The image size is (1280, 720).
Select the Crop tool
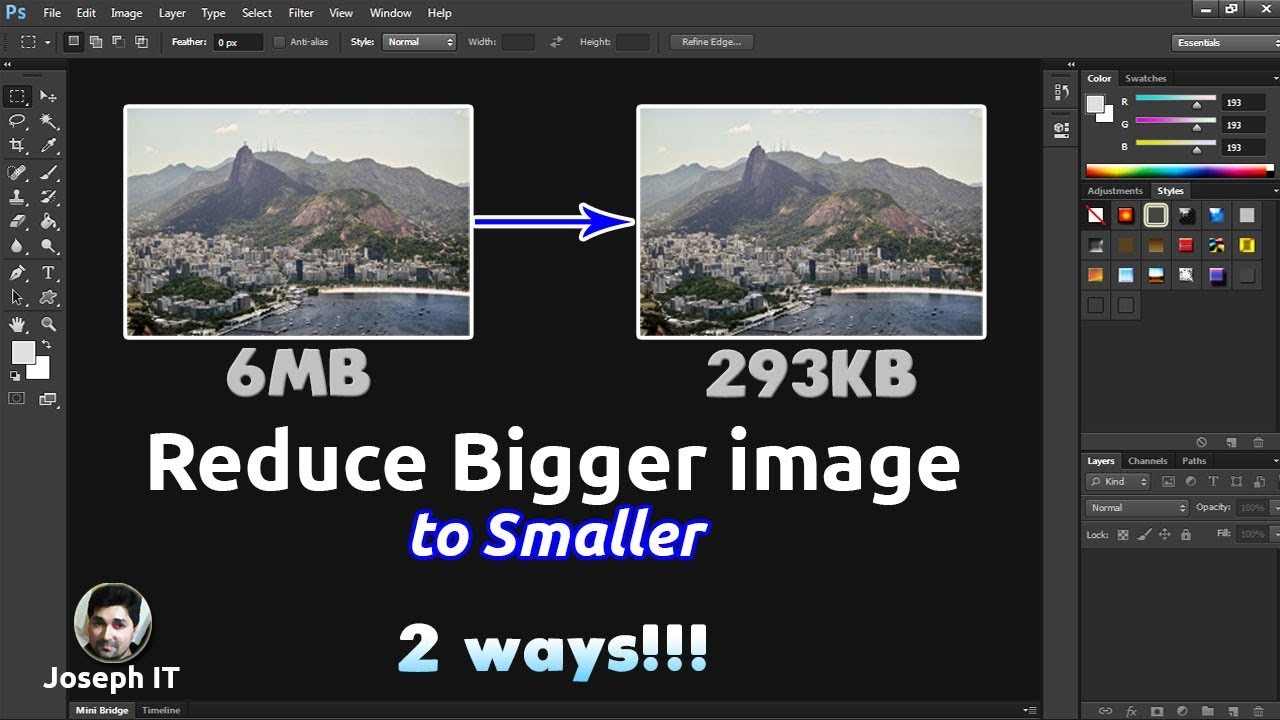coord(17,146)
